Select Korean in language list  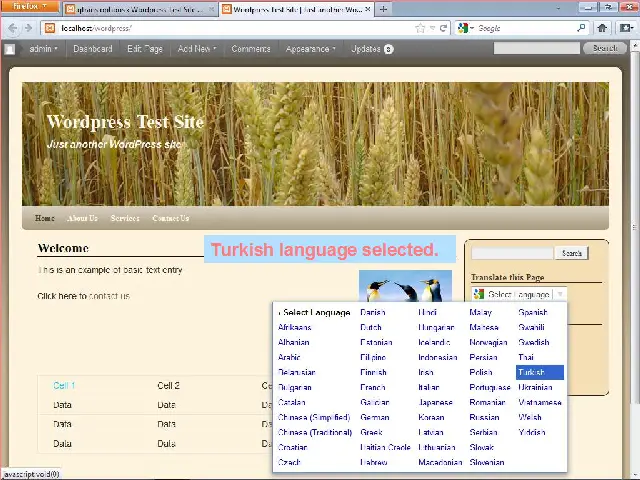[431, 417]
